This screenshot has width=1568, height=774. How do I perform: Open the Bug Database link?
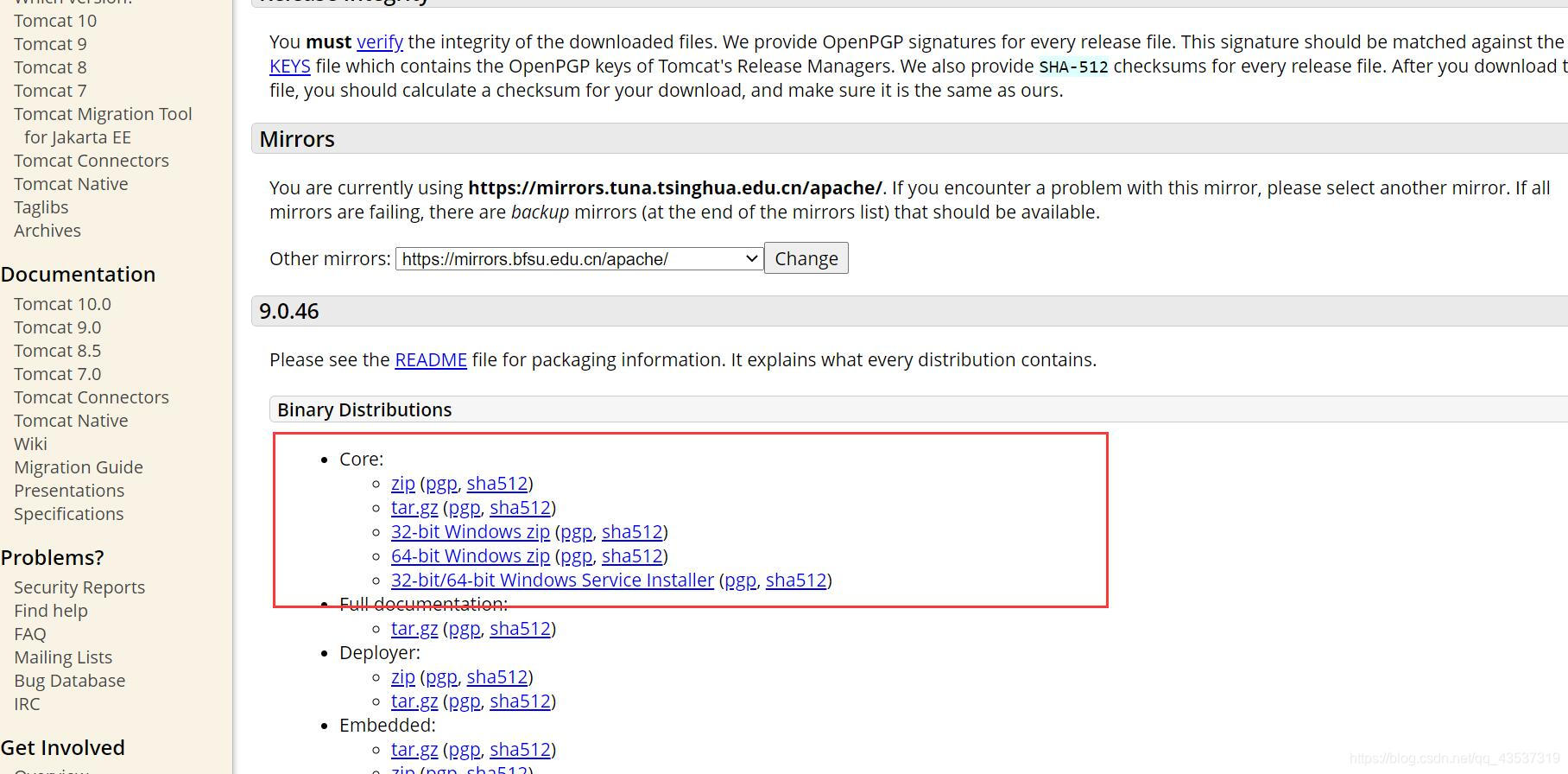(x=70, y=681)
